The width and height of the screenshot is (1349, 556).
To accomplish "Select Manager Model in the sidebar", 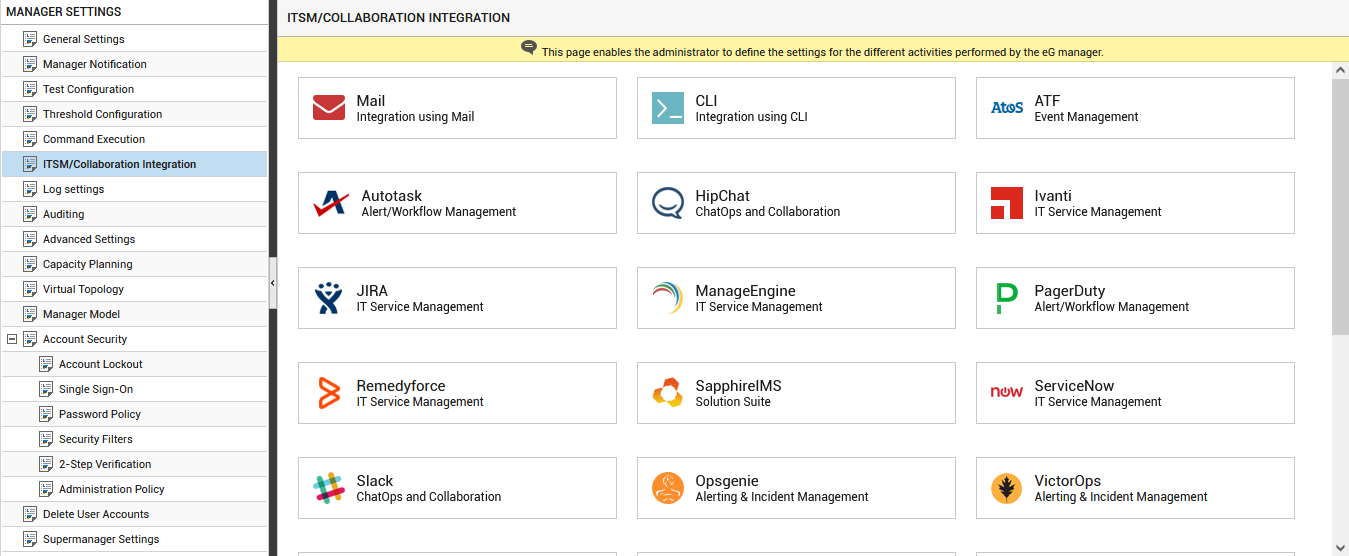I will pyautogui.click(x=82, y=314).
